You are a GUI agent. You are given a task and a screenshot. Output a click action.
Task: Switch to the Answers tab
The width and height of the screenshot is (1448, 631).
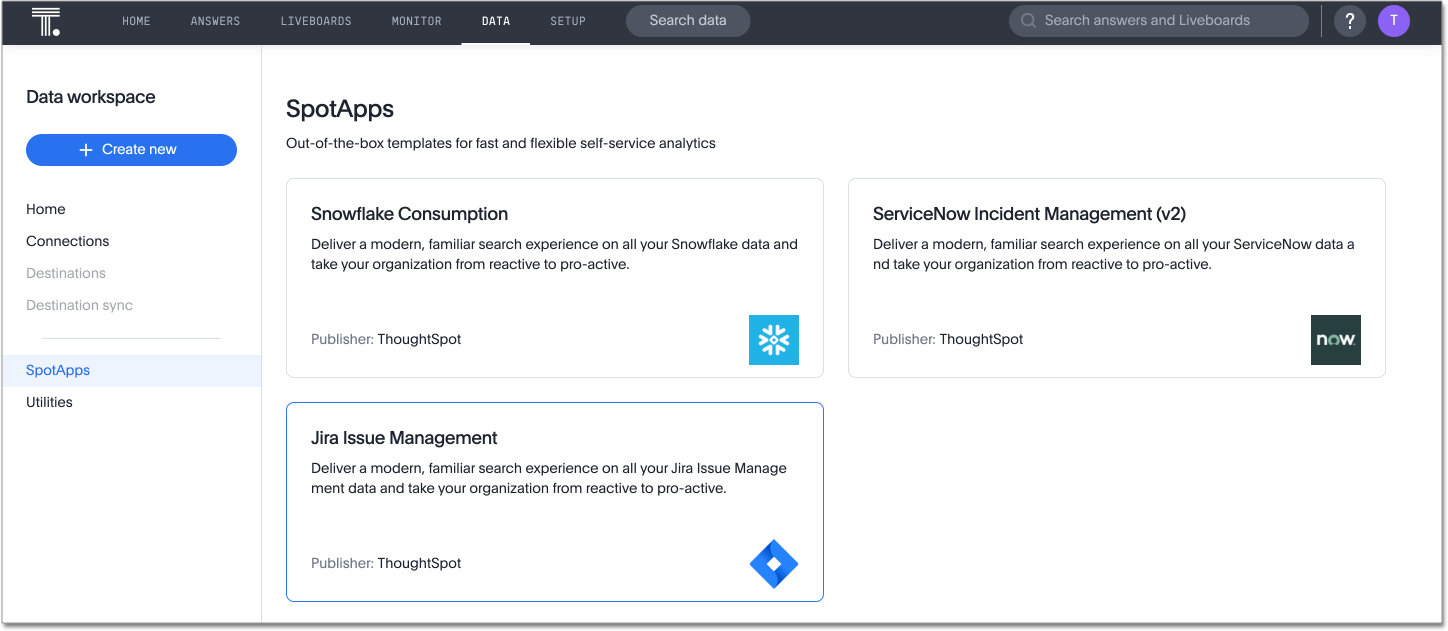point(215,21)
